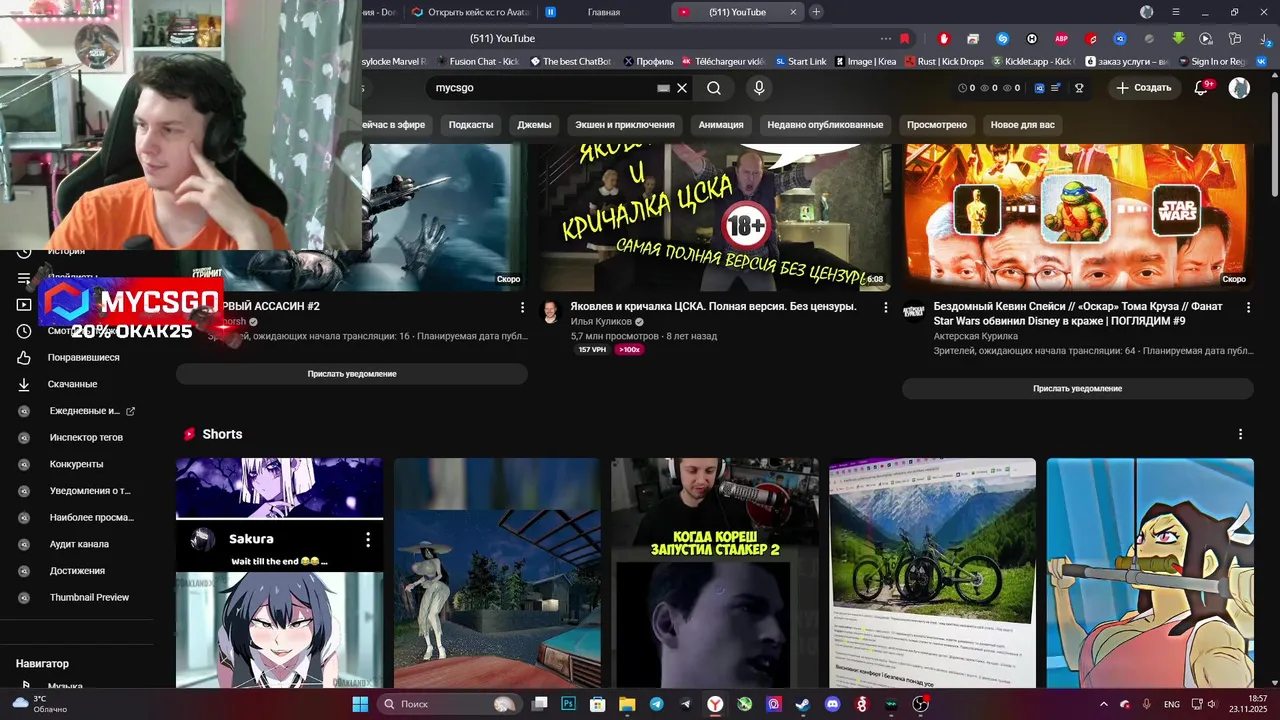Viewport: 1280px width, 720px height.
Task: Open Yandex Browser from the taskbar
Action: [x=715, y=704]
